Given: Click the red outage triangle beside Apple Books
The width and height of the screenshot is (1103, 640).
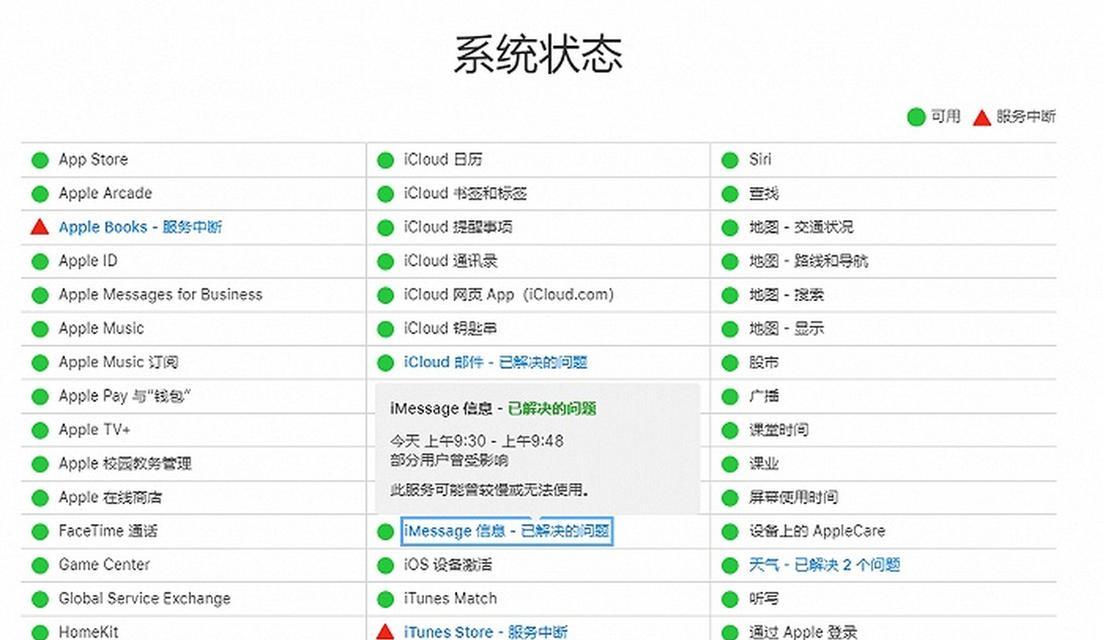Looking at the screenshot, I should pyautogui.click(x=40, y=226).
